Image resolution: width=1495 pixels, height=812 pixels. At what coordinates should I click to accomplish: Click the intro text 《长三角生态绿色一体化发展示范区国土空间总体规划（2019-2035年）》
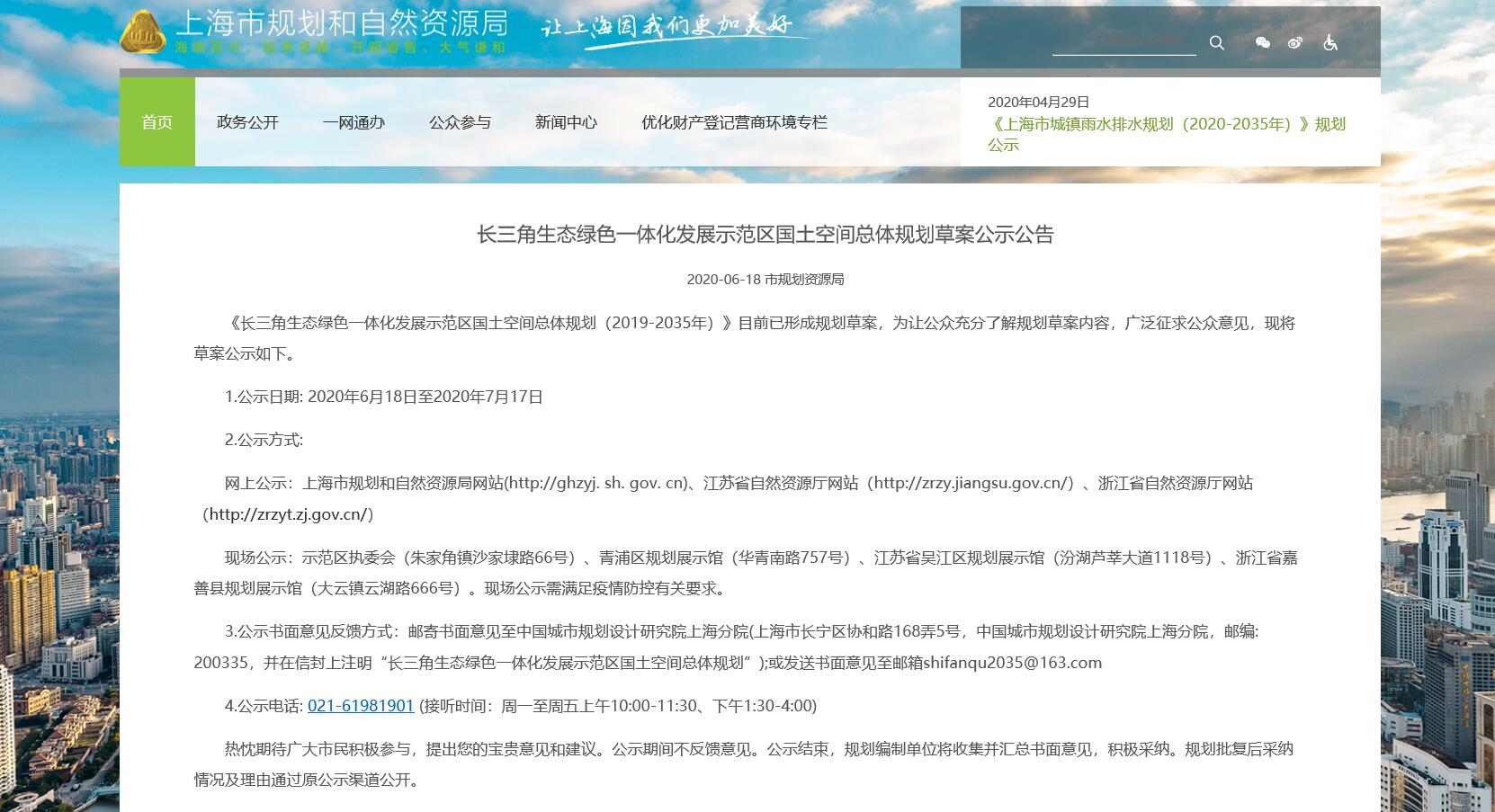[x=479, y=323]
